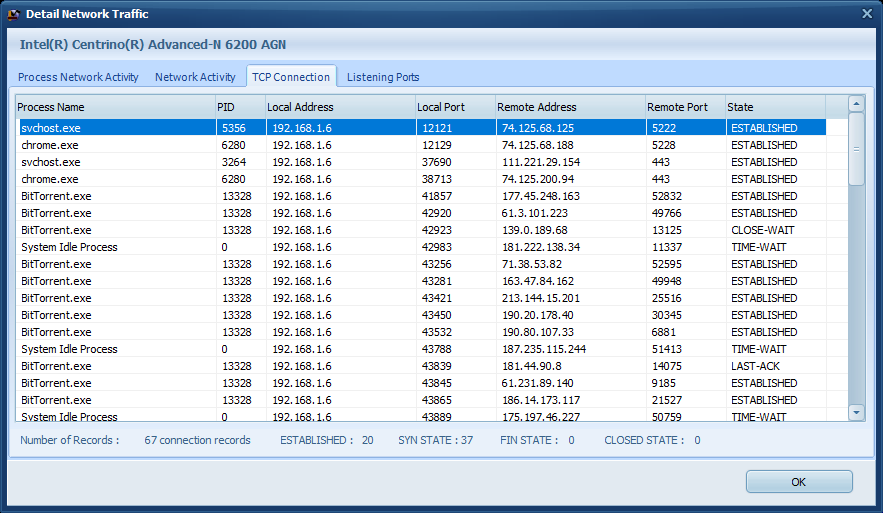Click Intel Centrino Advanced-N 6200 AGN heading
883x513 pixels.
153,44
